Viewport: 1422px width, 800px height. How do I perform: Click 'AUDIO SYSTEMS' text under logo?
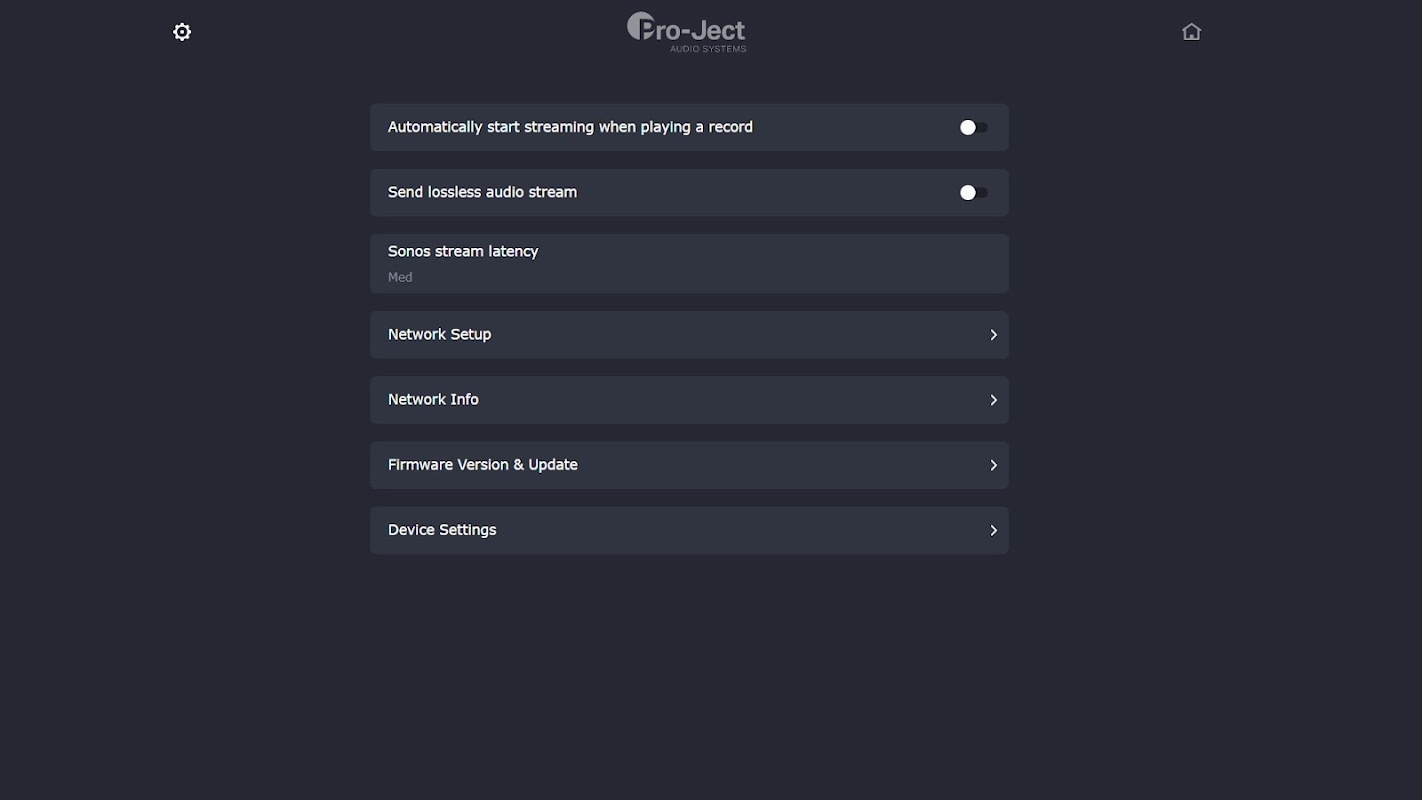point(708,49)
